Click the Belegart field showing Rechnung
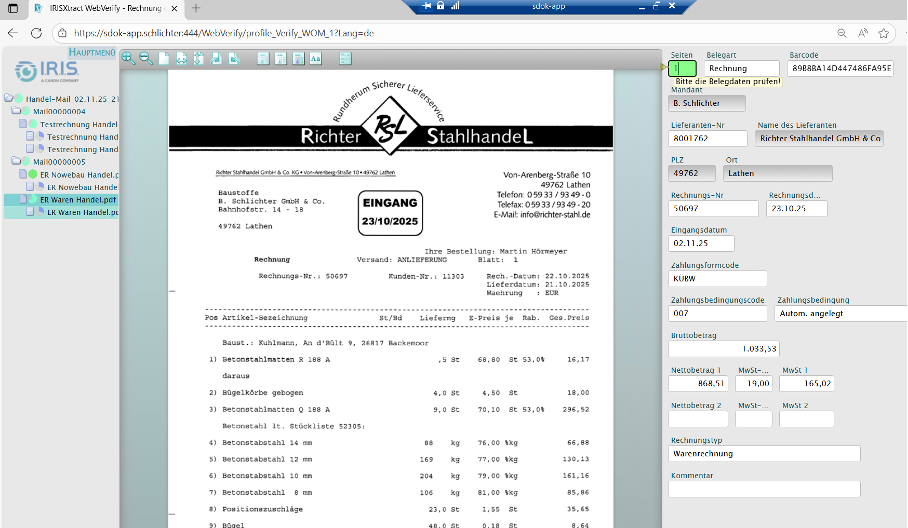 [742, 68]
